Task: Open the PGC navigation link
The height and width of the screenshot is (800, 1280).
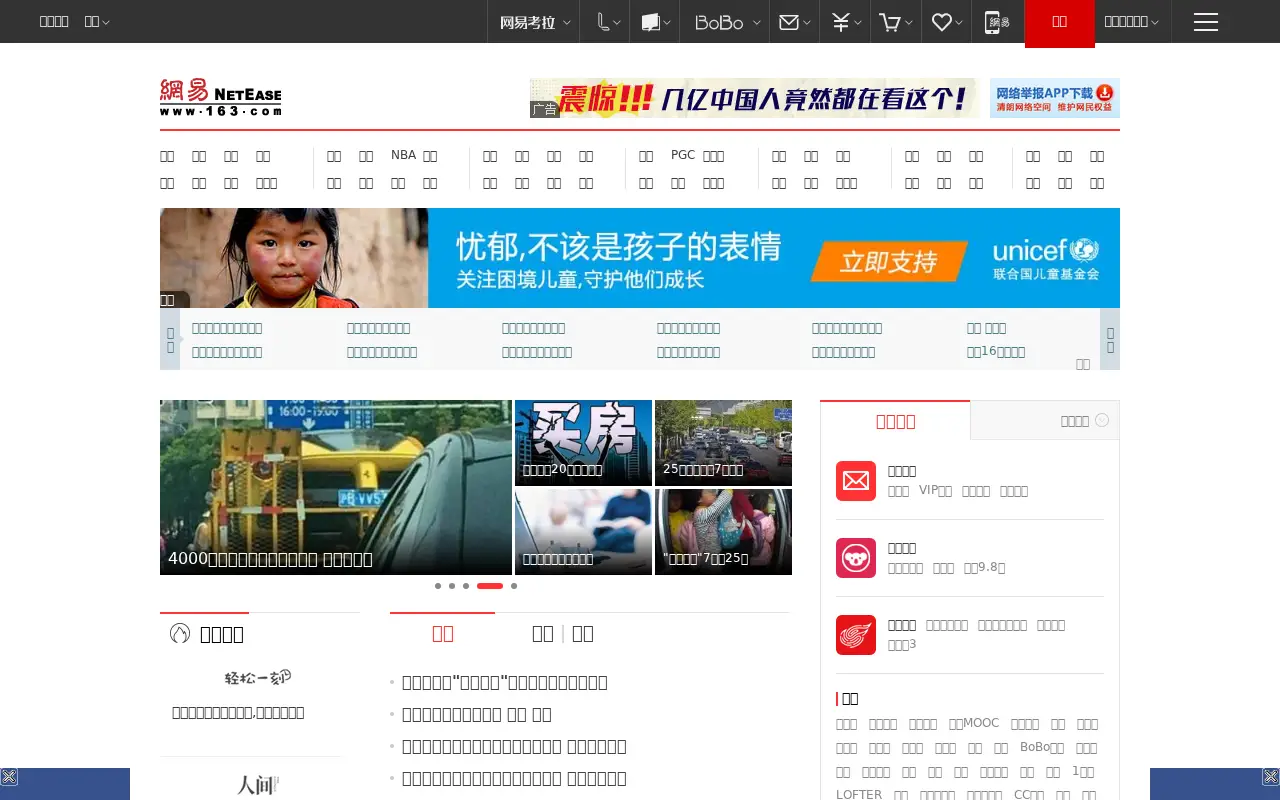Action: [x=683, y=155]
